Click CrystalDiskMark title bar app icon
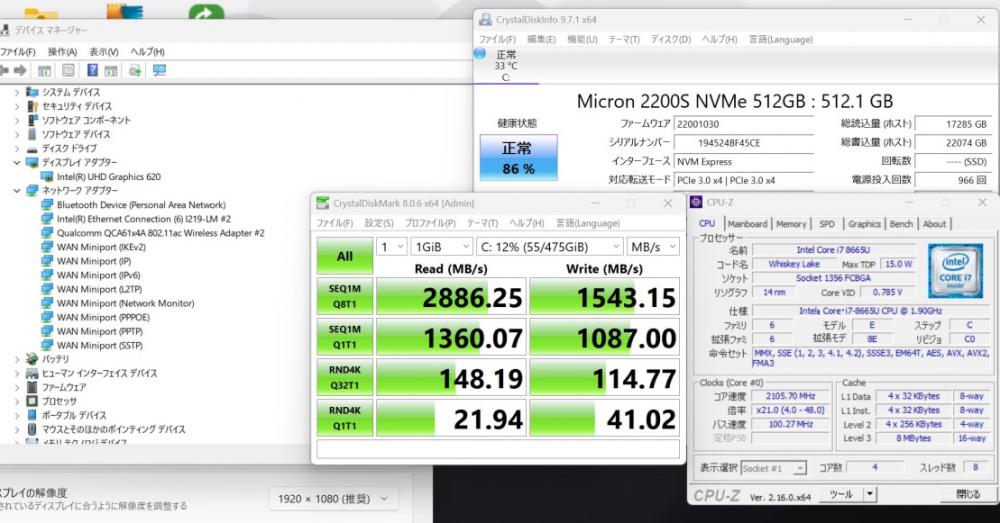 323,203
